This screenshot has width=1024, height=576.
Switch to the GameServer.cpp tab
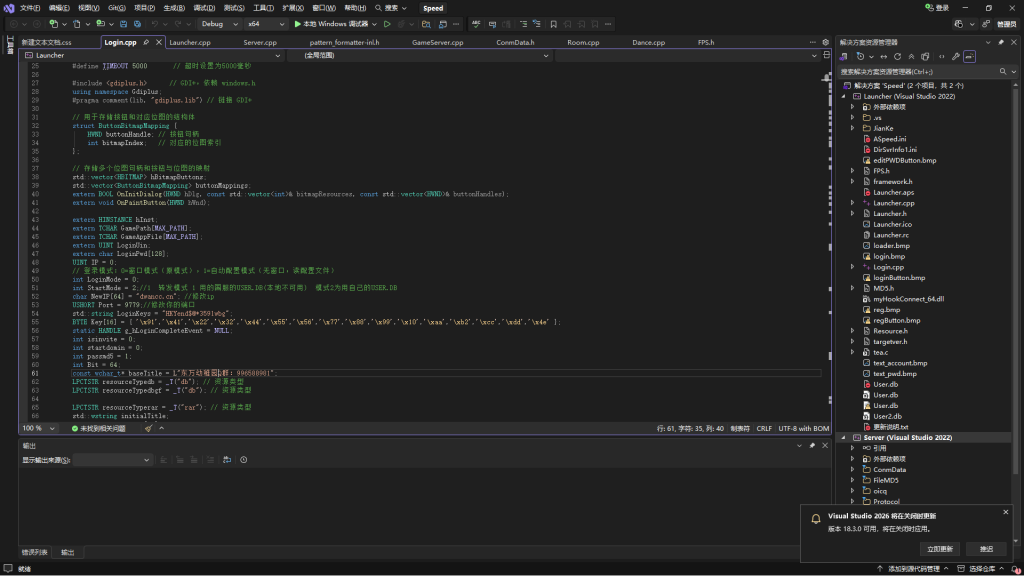click(437, 43)
